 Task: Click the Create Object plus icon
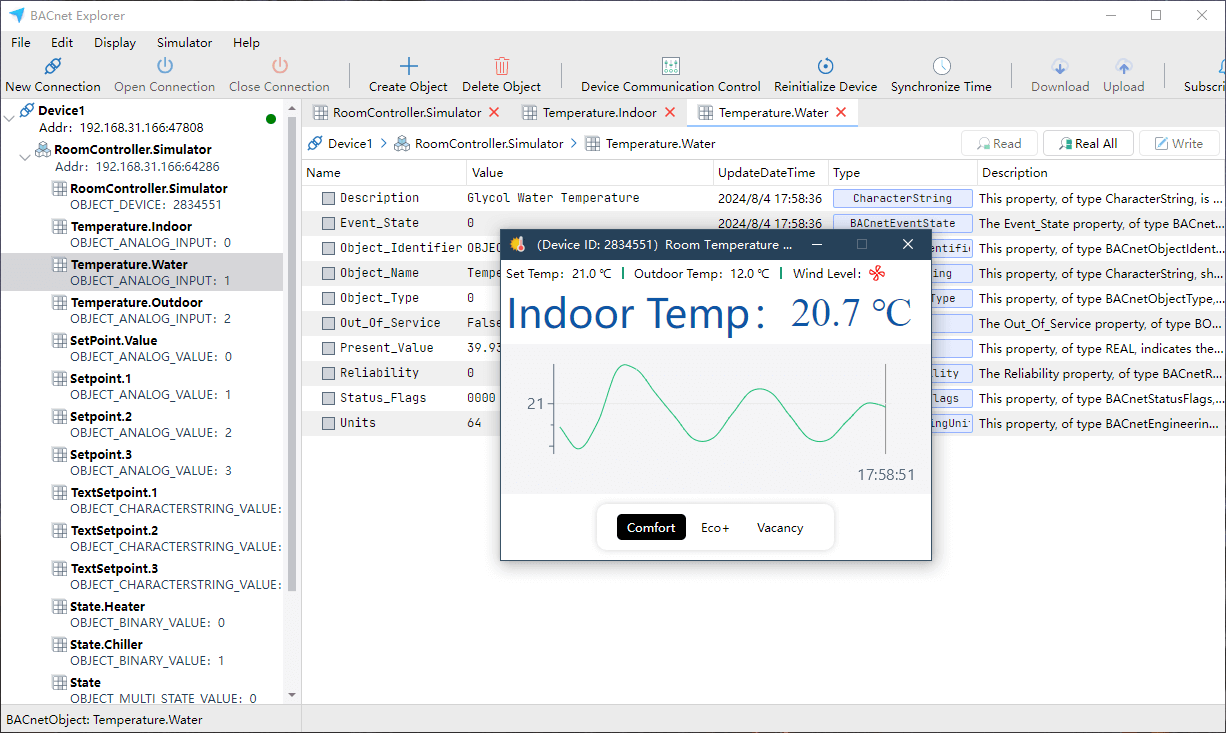point(408,66)
